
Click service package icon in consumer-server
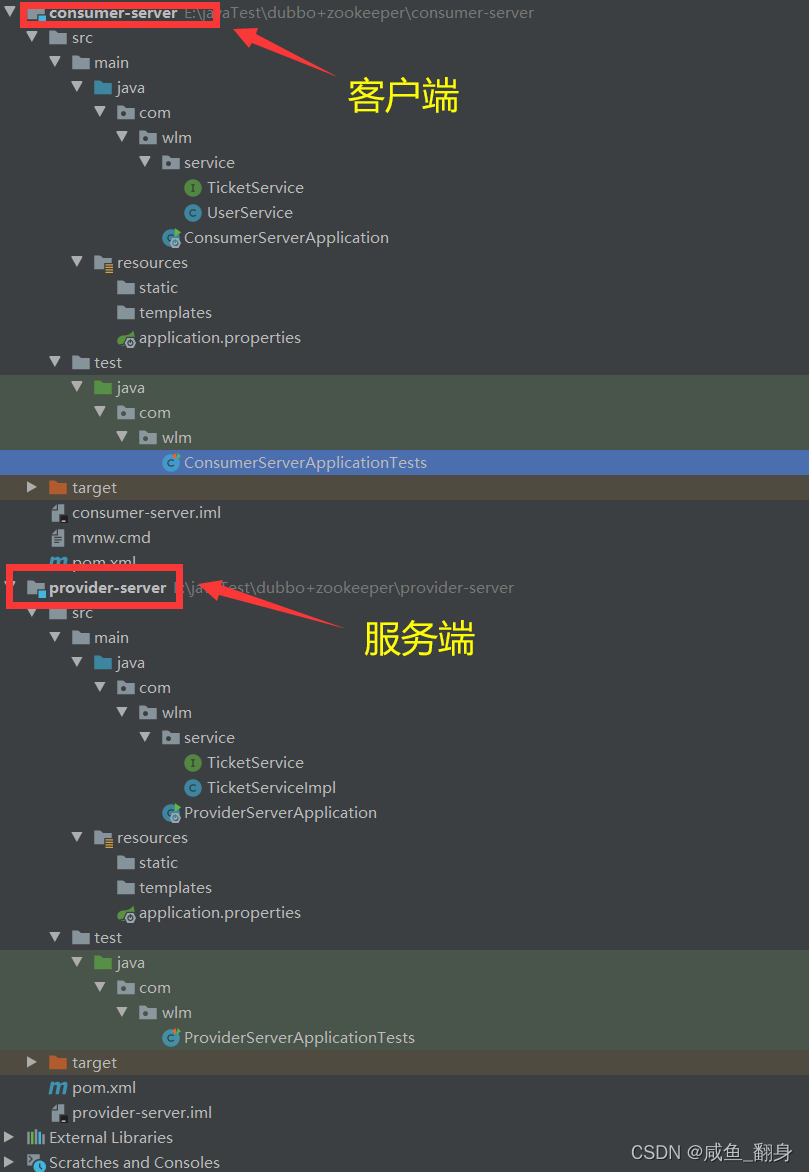[170, 162]
